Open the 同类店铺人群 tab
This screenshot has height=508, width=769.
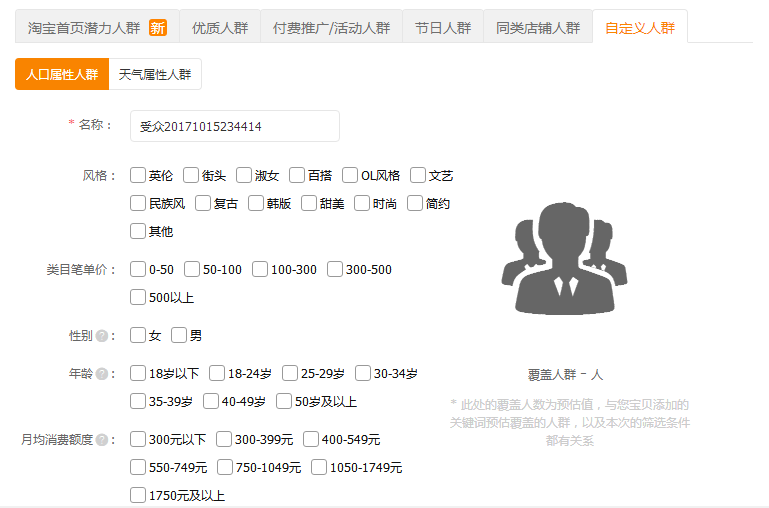pyautogui.click(x=538, y=28)
